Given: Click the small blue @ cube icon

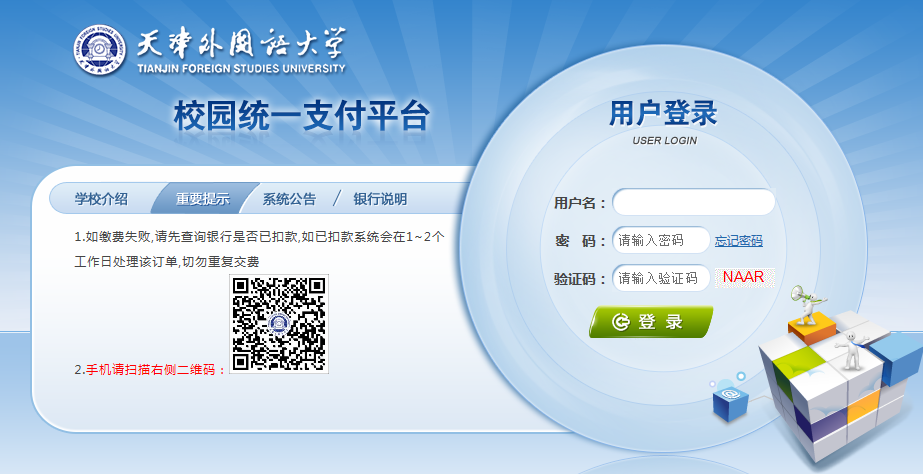Looking at the screenshot, I should click(x=727, y=400).
